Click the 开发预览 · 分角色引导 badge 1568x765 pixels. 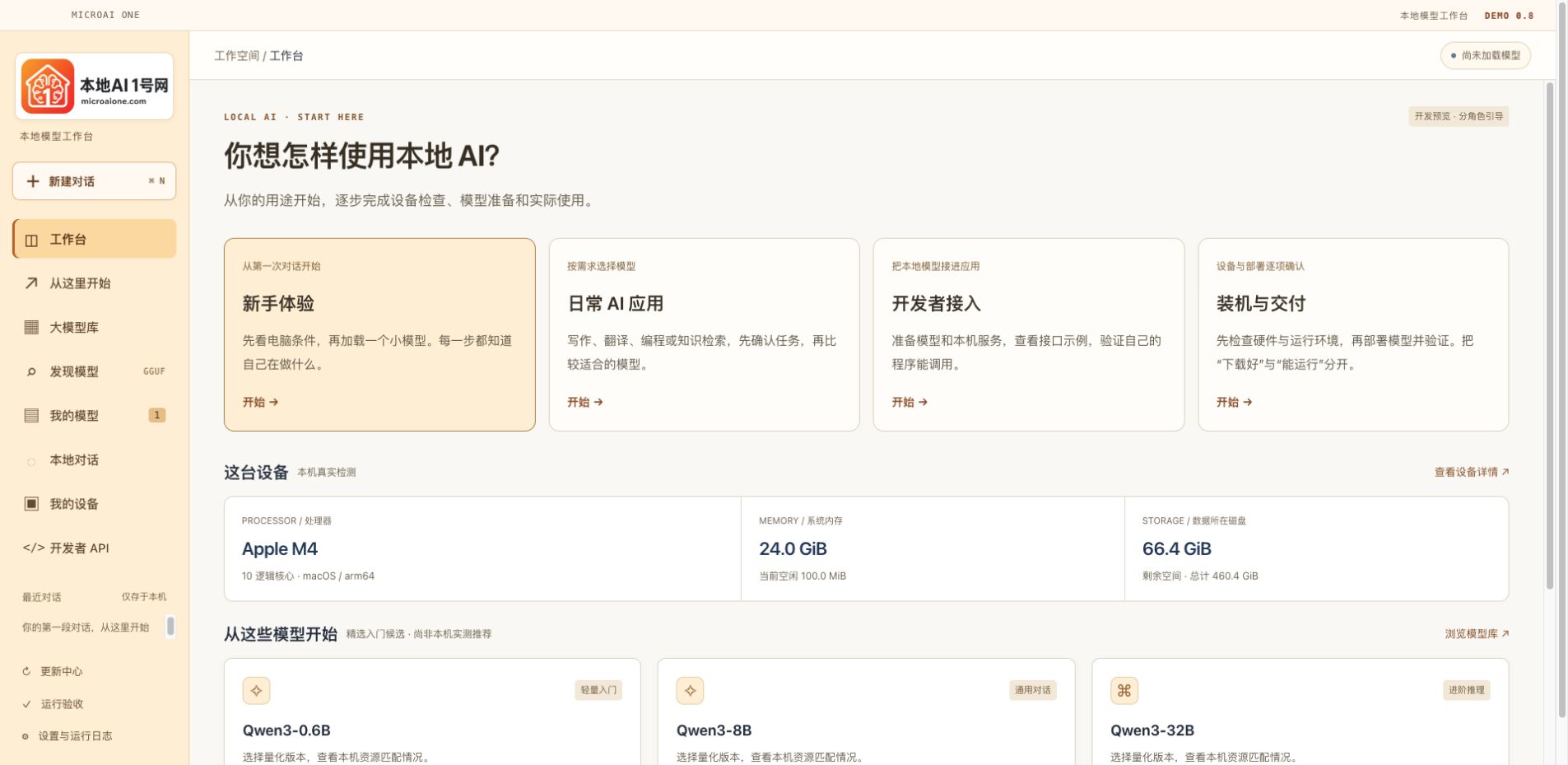pyautogui.click(x=1459, y=116)
